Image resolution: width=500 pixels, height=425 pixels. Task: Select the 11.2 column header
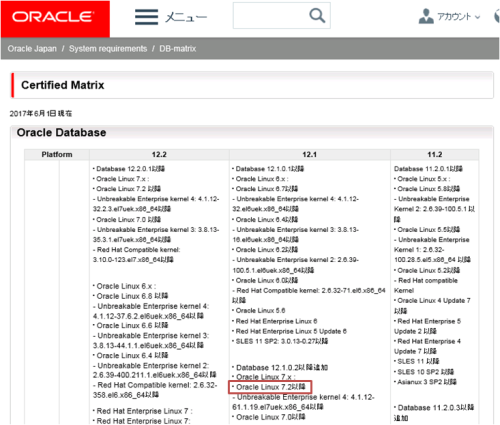pyautogui.click(x=435, y=154)
